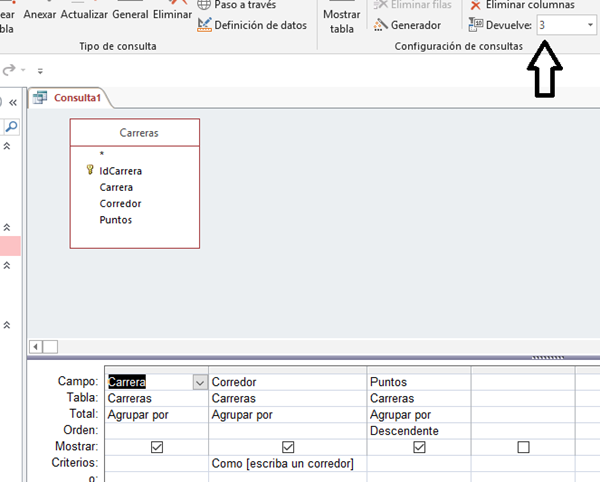Click Agrupar por in Puntos column
The width and height of the screenshot is (600, 482).
(419, 415)
